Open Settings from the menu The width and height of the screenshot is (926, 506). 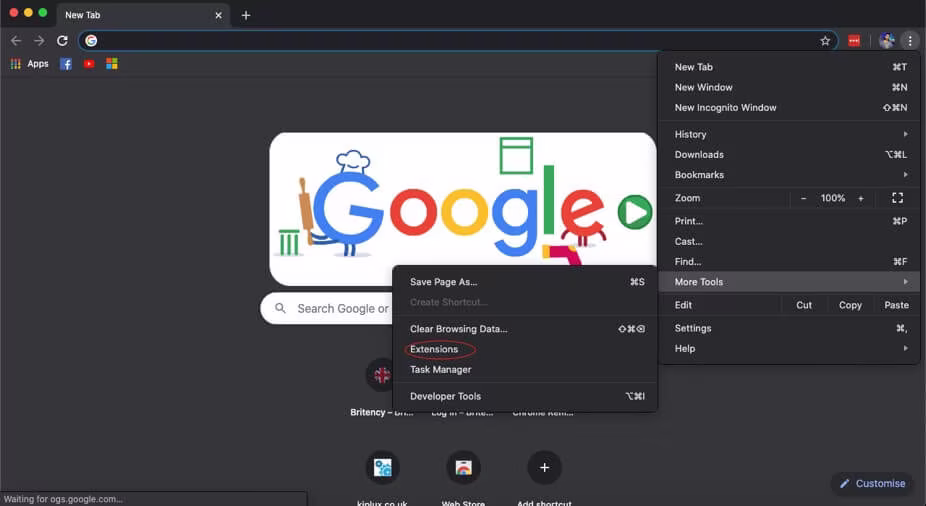(x=789, y=328)
